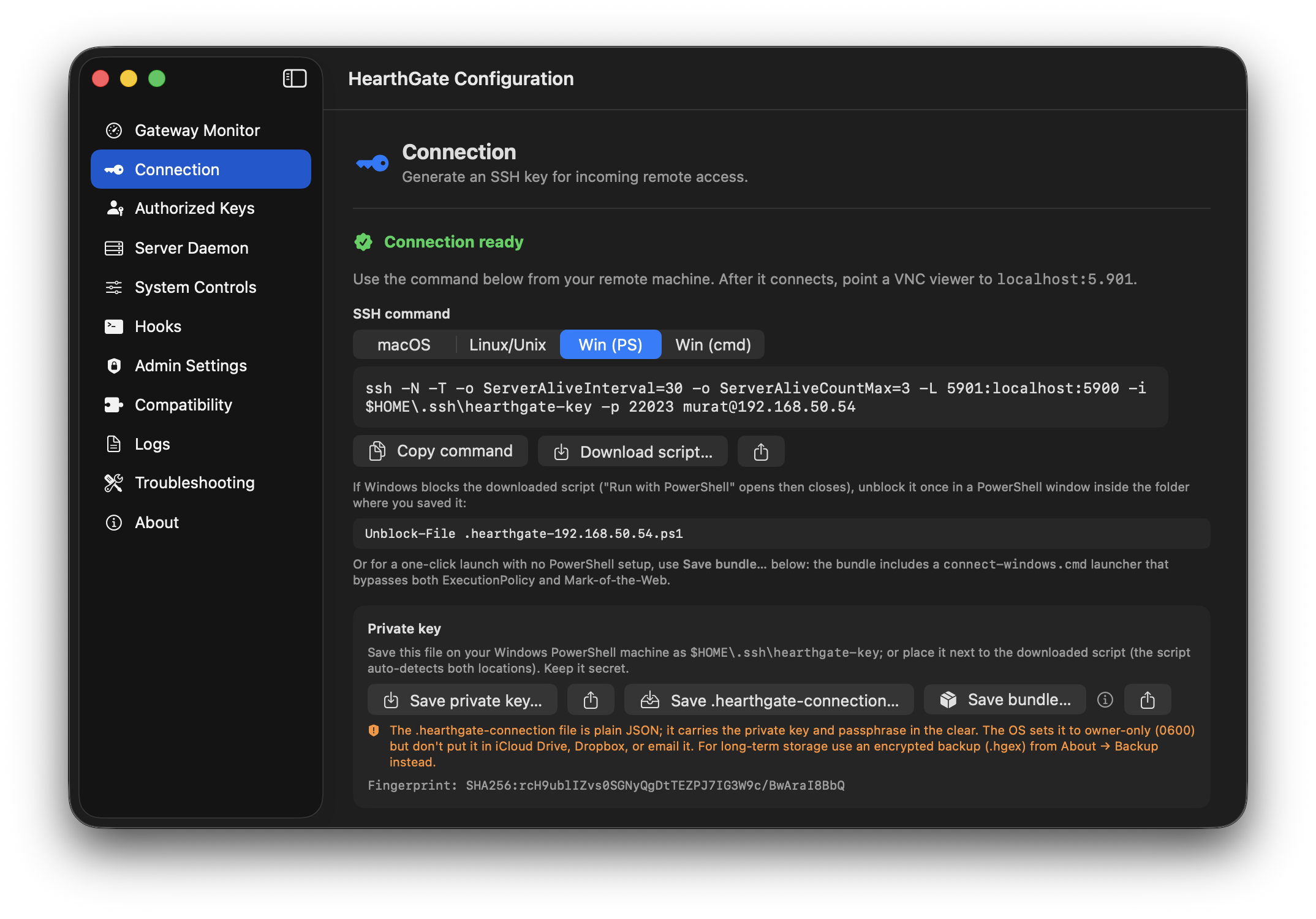Open the Troubleshooting page
The width and height of the screenshot is (1316, 919).
200,483
